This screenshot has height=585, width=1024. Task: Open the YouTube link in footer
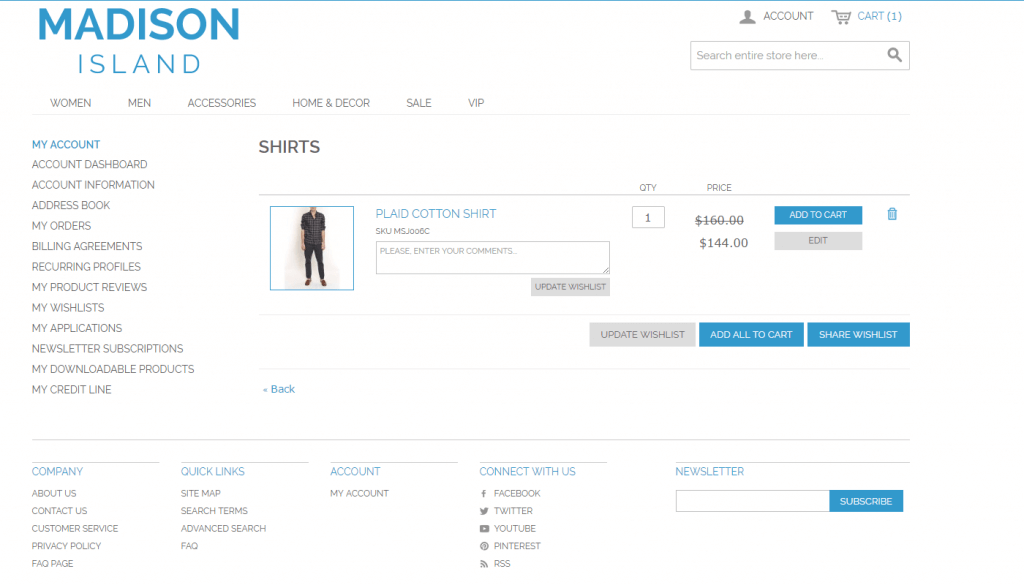(514, 528)
